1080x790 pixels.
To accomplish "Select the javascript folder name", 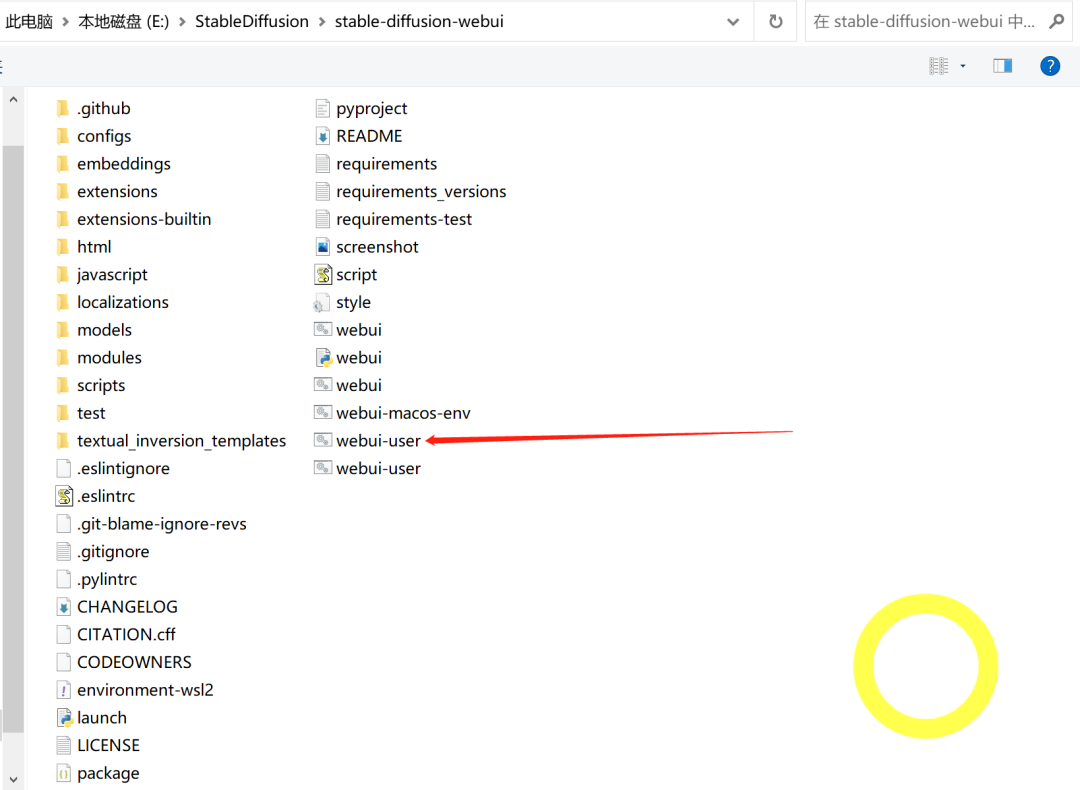I will pos(112,274).
